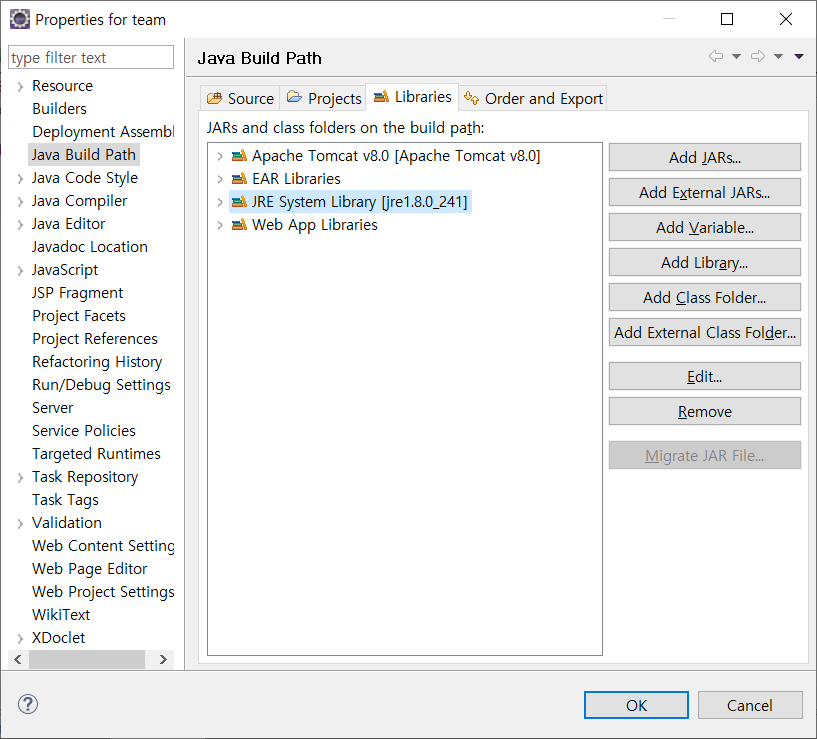This screenshot has height=739, width=817.
Task: Click the EAR Libraries icon
Action: [x=239, y=179]
